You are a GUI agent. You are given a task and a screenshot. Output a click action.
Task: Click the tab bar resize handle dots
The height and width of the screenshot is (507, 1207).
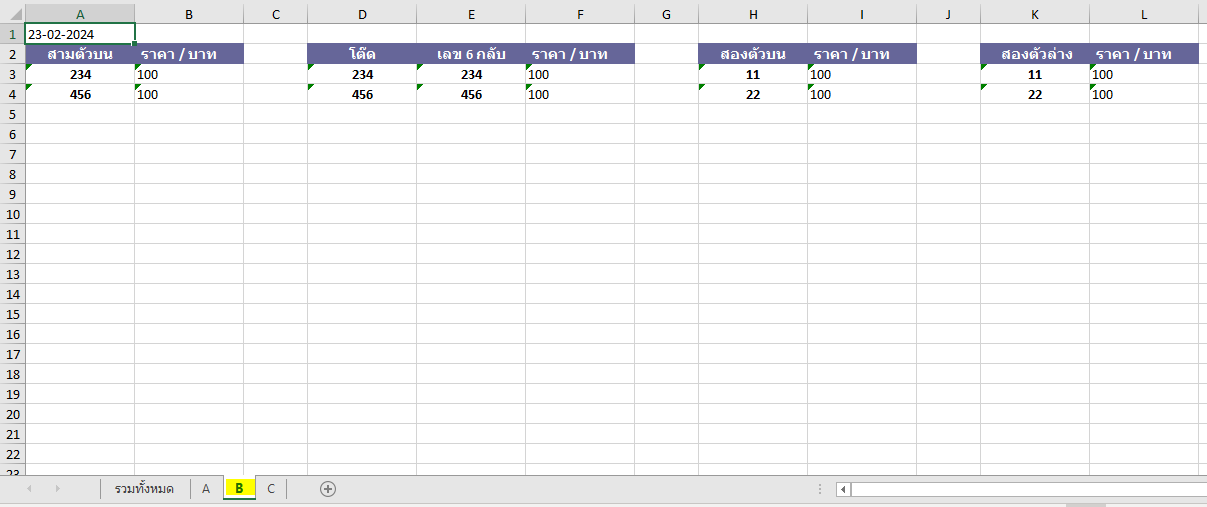coord(820,489)
